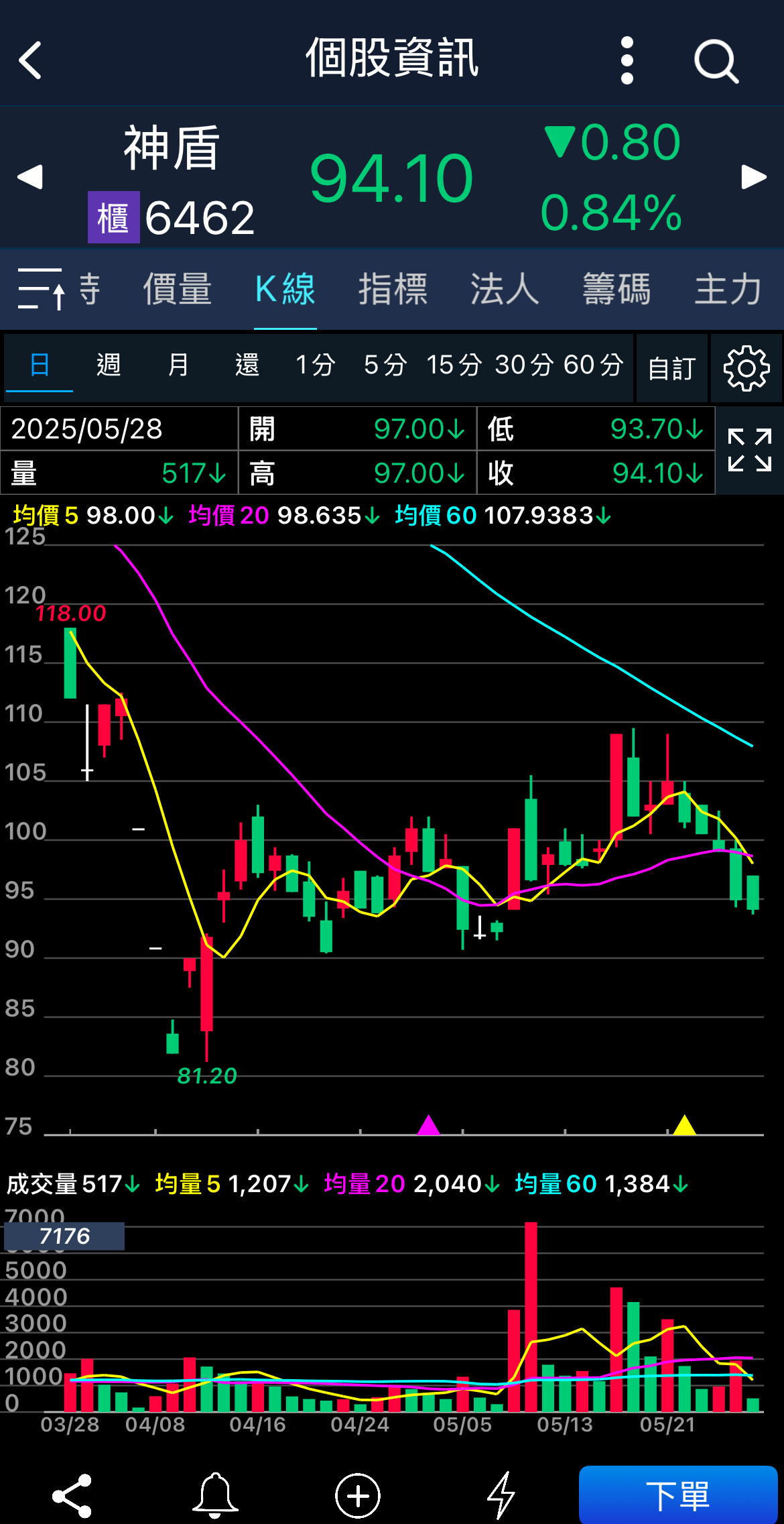Open the 自訂 custom period button
The height and width of the screenshot is (1524, 784).
click(x=672, y=368)
